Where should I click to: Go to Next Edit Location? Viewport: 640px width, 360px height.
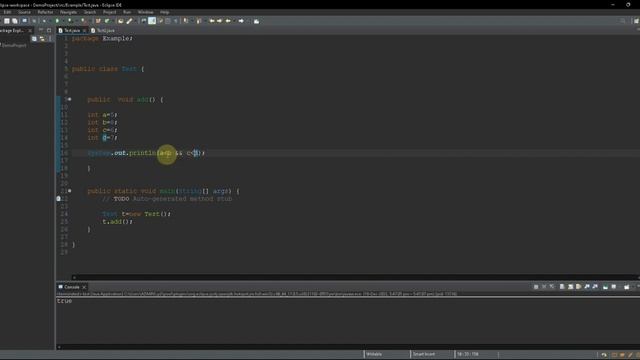220,21
